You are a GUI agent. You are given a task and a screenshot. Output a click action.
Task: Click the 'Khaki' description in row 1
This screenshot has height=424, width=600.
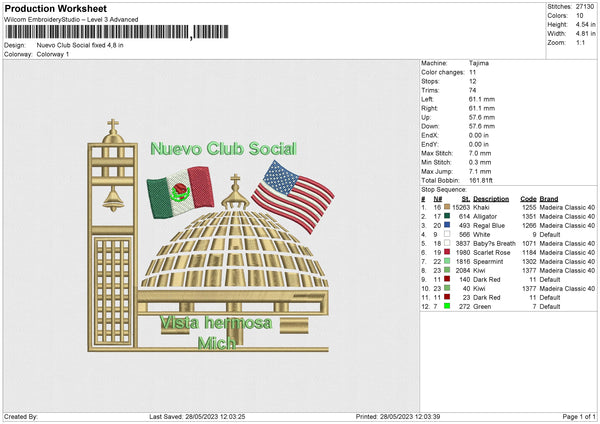click(481, 207)
